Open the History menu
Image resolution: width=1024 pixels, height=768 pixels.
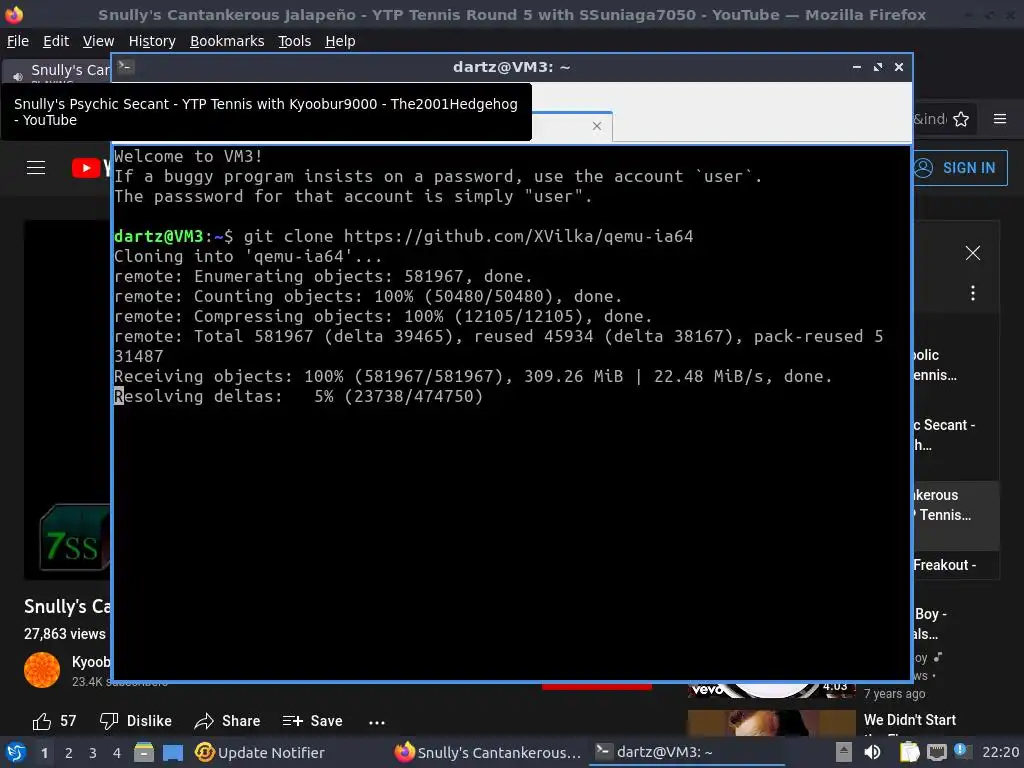click(152, 41)
